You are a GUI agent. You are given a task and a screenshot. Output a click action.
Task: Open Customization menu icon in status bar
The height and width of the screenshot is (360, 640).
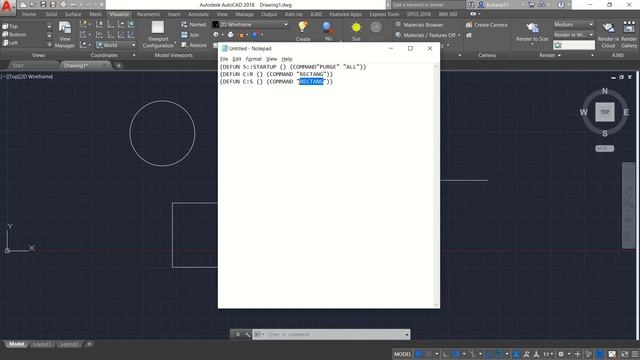(635, 354)
